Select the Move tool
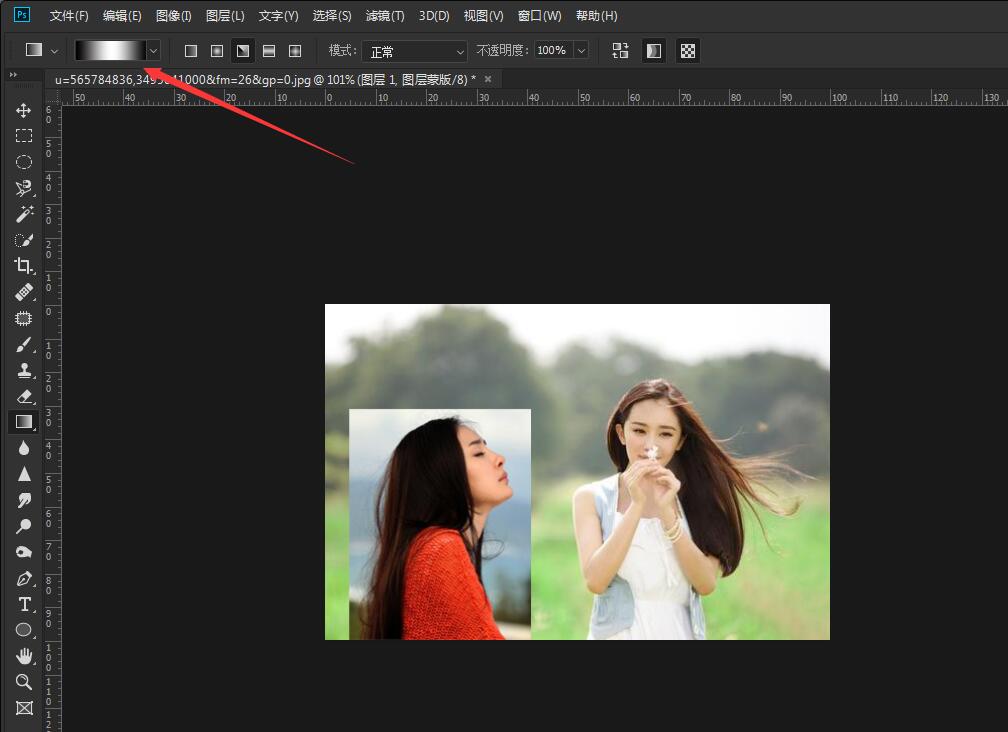1008x732 pixels. pyautogui.click(x=24, y=111)
